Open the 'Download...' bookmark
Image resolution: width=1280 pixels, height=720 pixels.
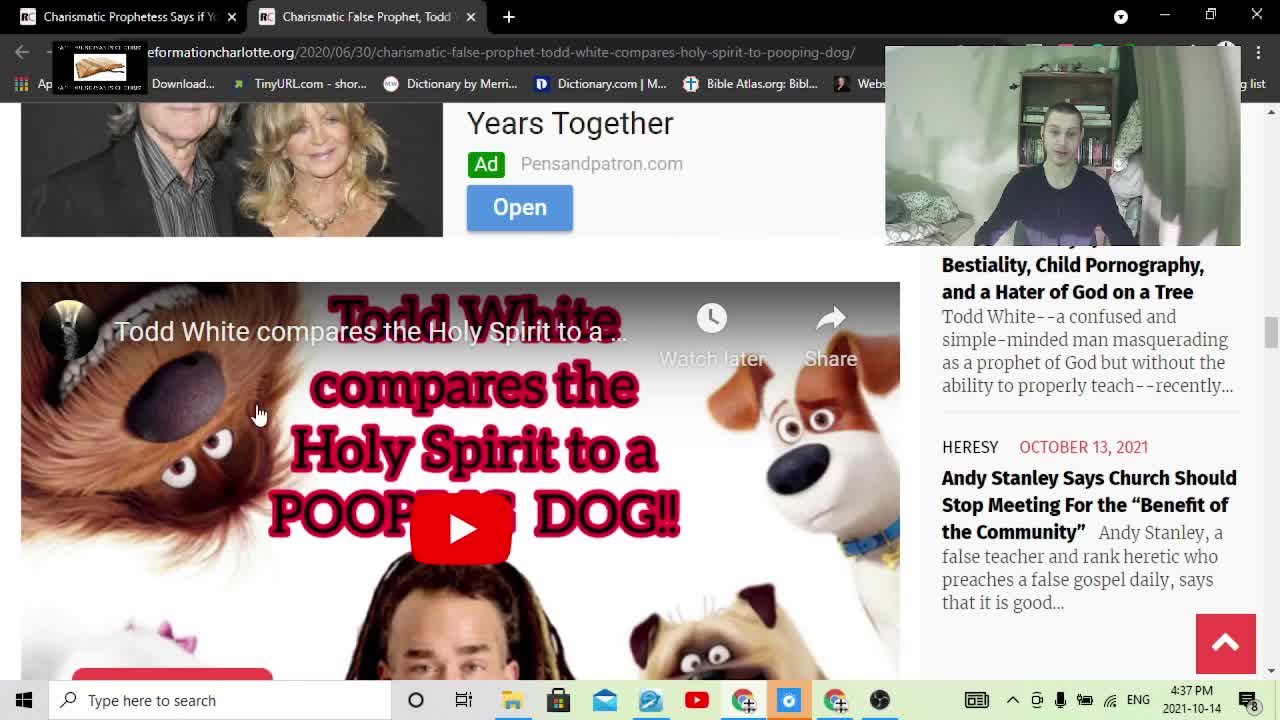coord(183,84)
